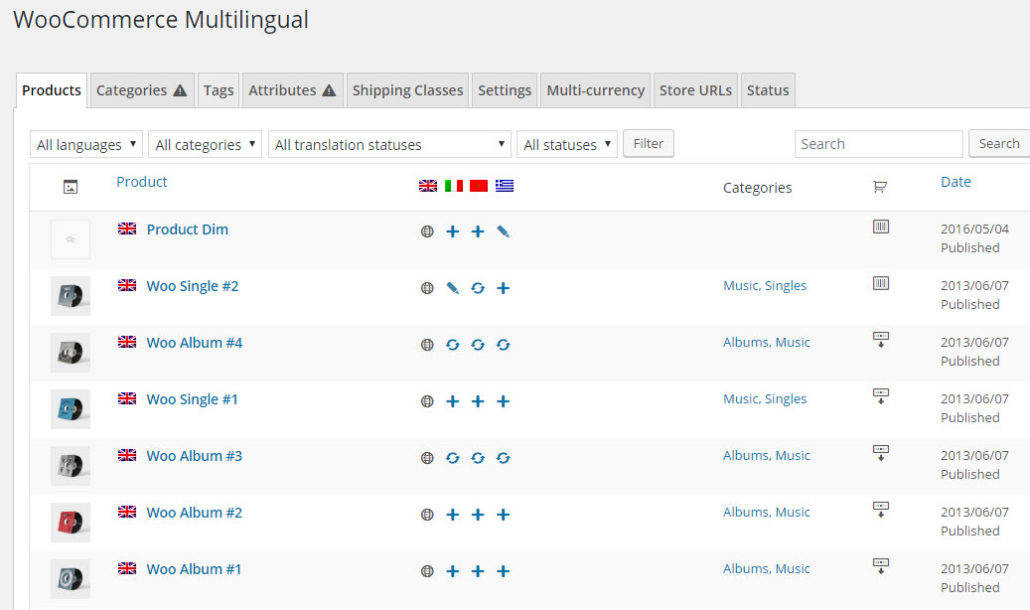Open the All categories dropdown
This screenshot has width=1030, height=610.
point(205,144)
